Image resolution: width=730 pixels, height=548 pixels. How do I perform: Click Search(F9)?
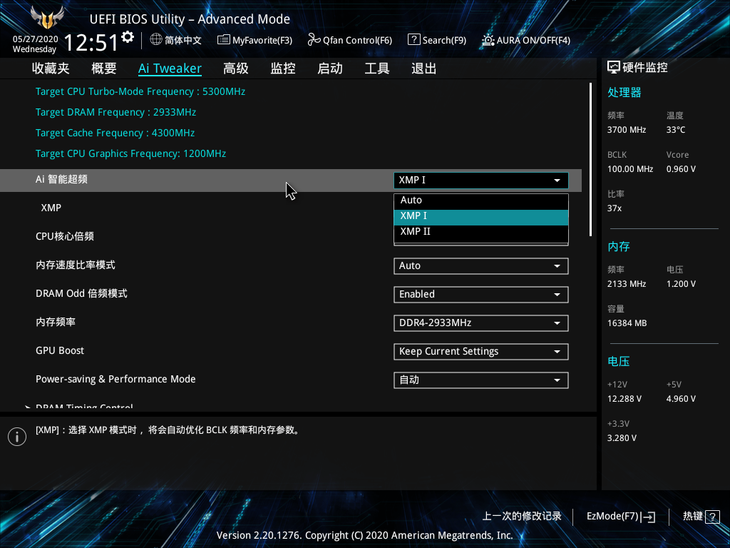(437, 40)
